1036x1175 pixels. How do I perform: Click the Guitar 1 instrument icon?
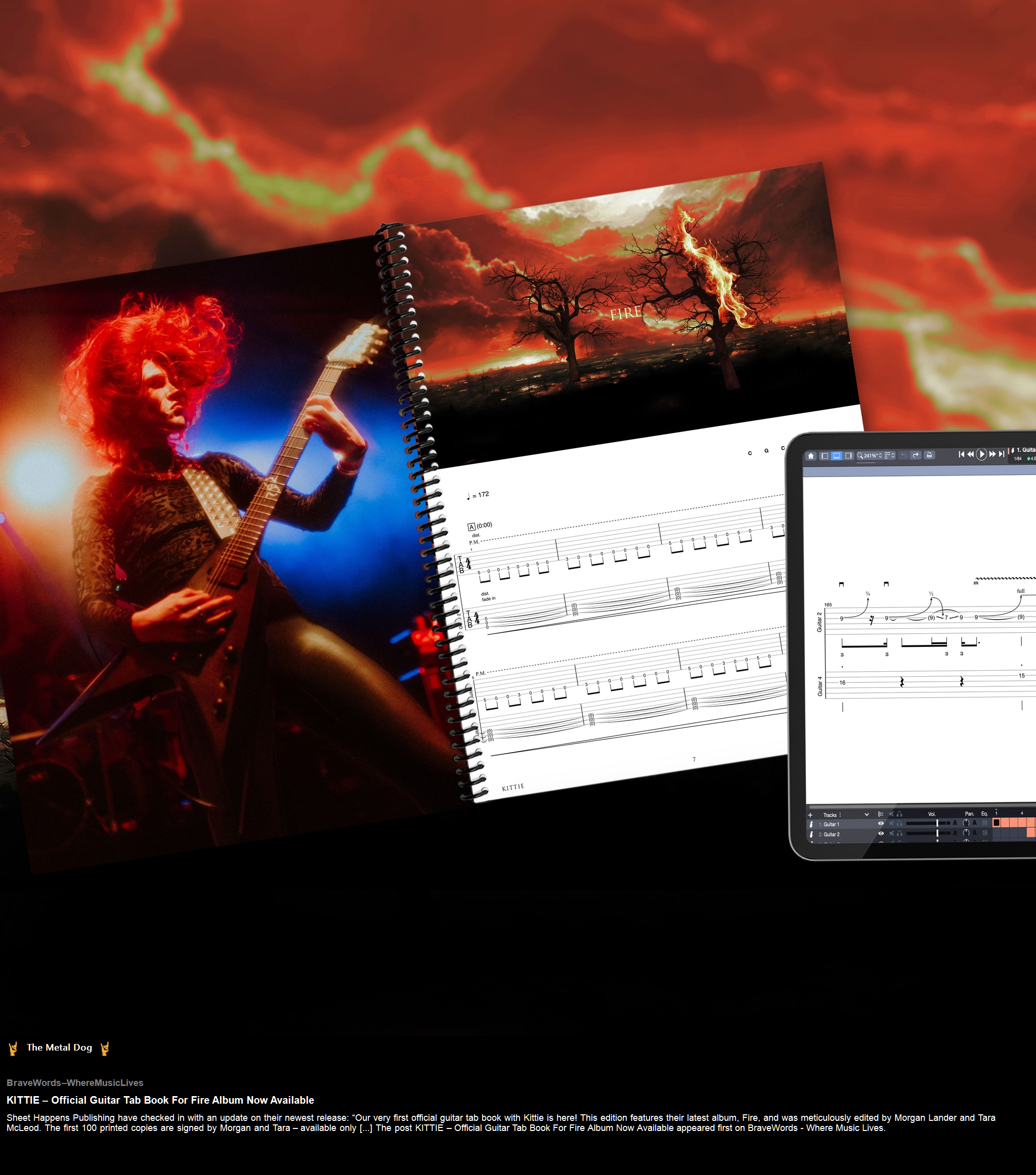(811, 824)
